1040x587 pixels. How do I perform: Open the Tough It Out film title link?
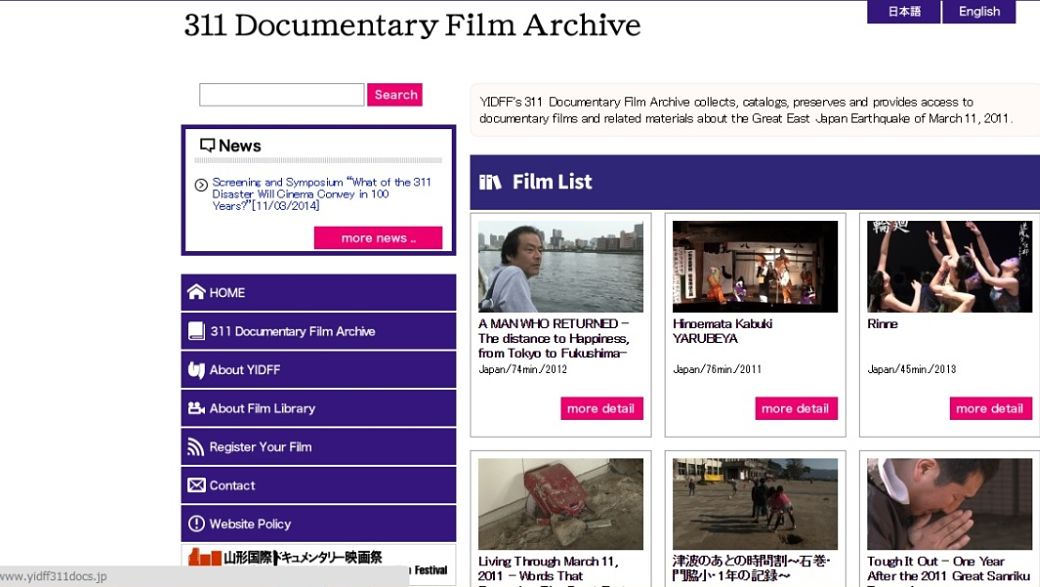click(949, 568)
